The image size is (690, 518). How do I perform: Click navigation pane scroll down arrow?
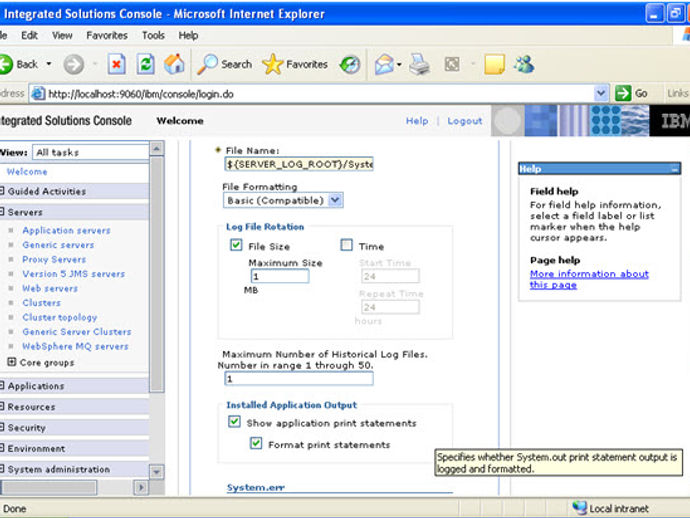157,472
